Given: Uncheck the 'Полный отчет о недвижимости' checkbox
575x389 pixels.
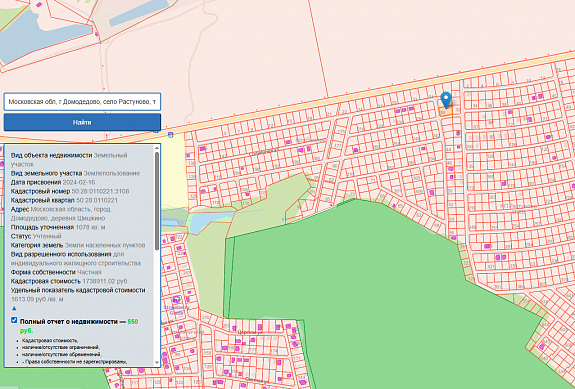Looking at the screenshot, I should pos(14,320).
